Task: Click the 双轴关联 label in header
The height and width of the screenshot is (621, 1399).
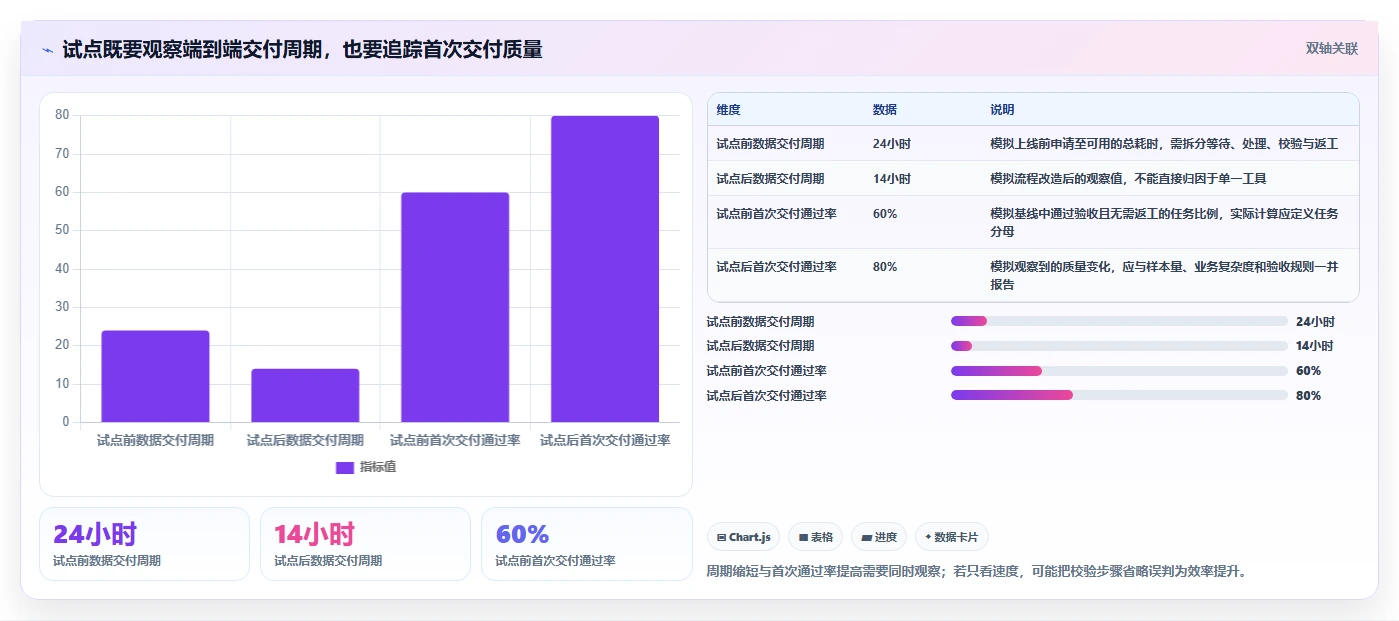Action: pyautogui.click(x=1332, y=49)
